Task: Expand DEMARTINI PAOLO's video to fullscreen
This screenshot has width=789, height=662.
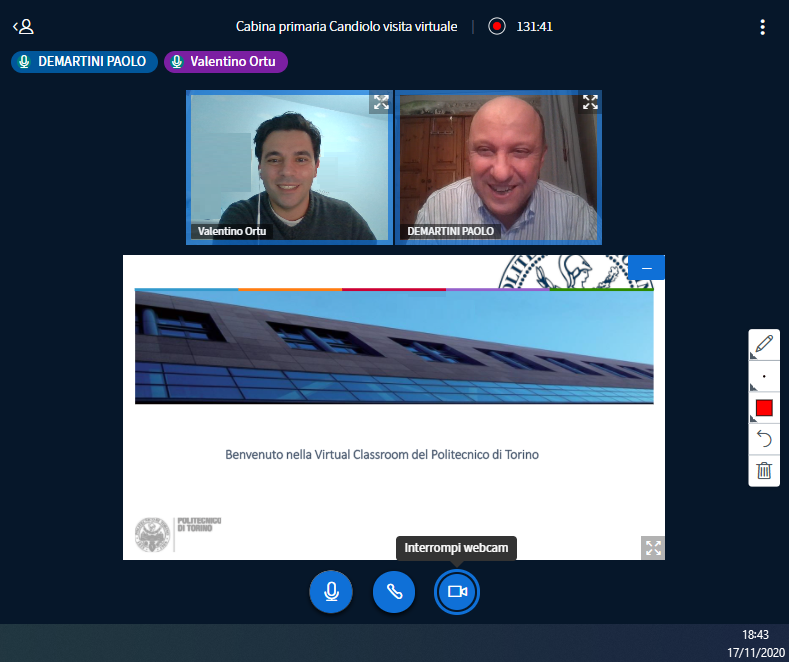Action: click(x=590, y=102)
